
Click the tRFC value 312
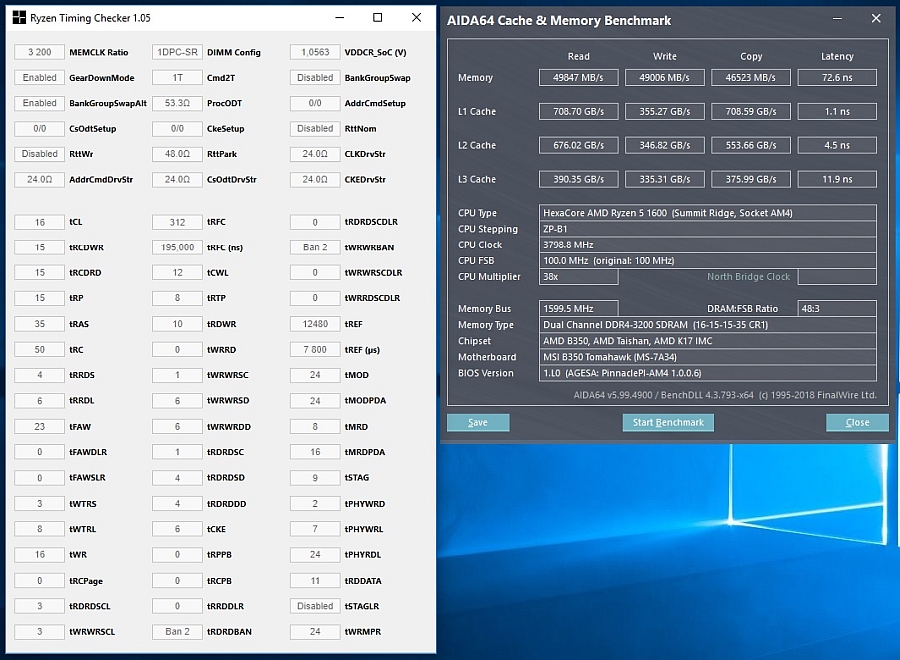(177, 222)
